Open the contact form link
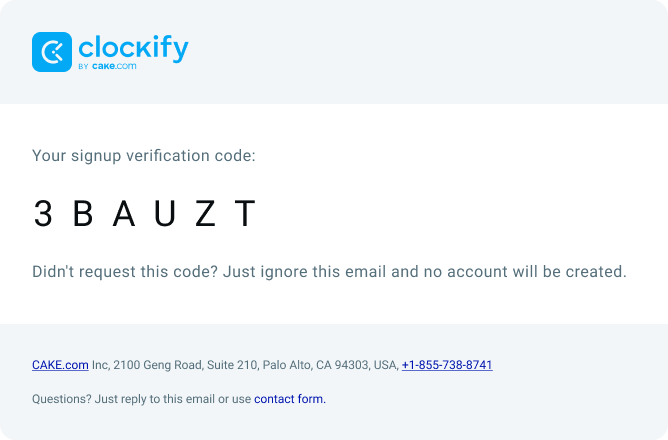Image resolution: width=668 pixels, height=440 pixels. [290, 399]
